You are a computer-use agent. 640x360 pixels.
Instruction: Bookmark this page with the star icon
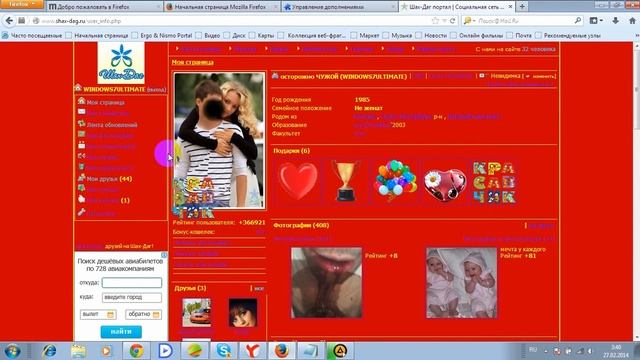[x=435, y=21]
